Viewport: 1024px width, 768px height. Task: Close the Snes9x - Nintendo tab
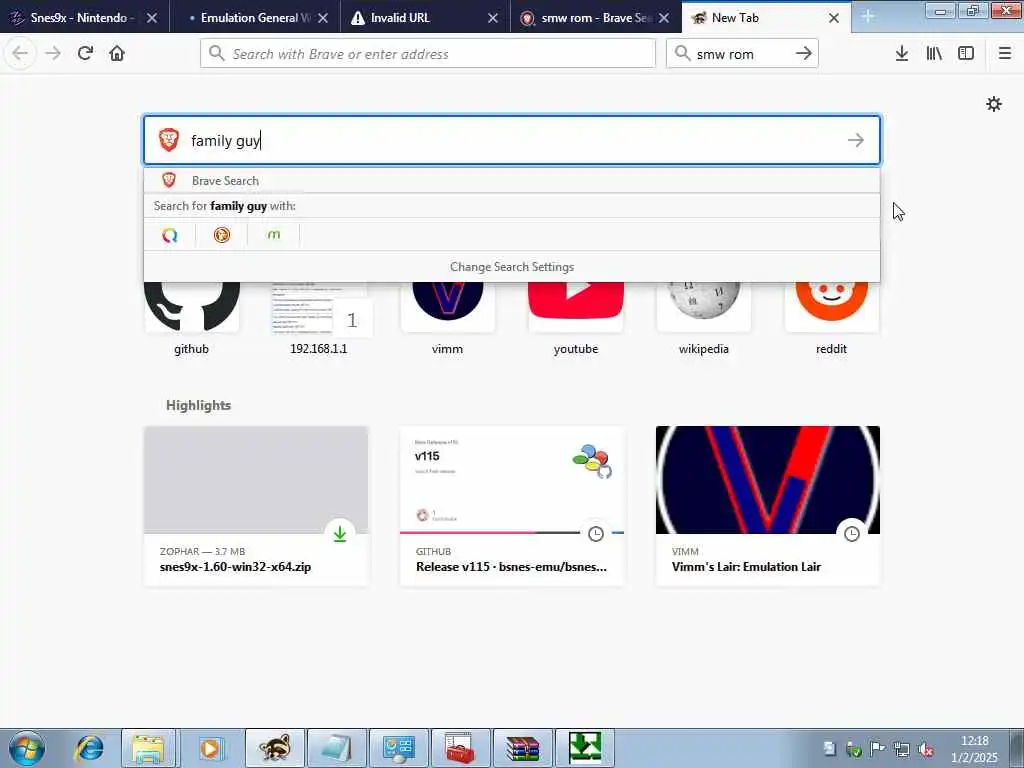pyautogui.click(x=152, y=18)
